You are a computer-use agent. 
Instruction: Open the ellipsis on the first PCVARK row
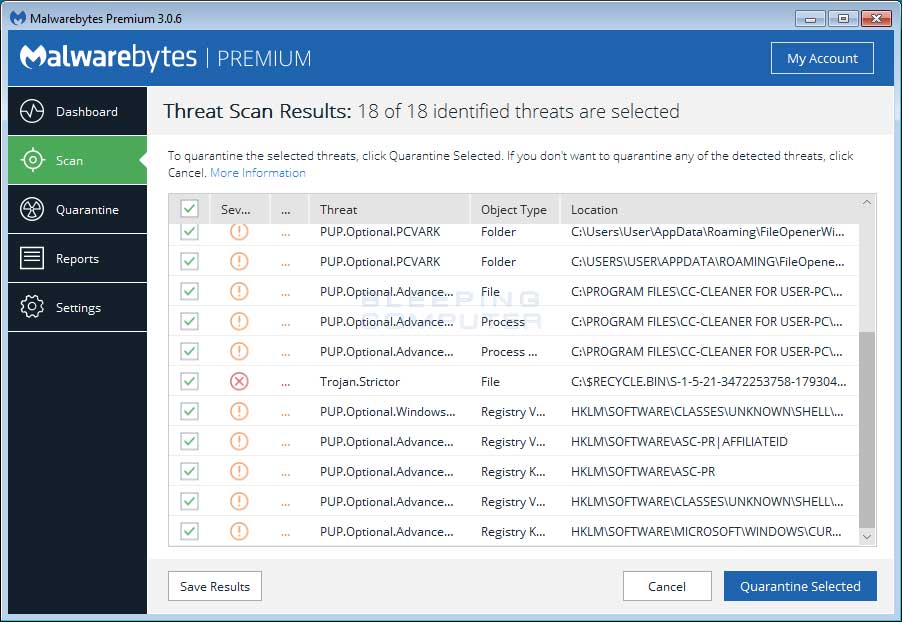pos(286,231)
